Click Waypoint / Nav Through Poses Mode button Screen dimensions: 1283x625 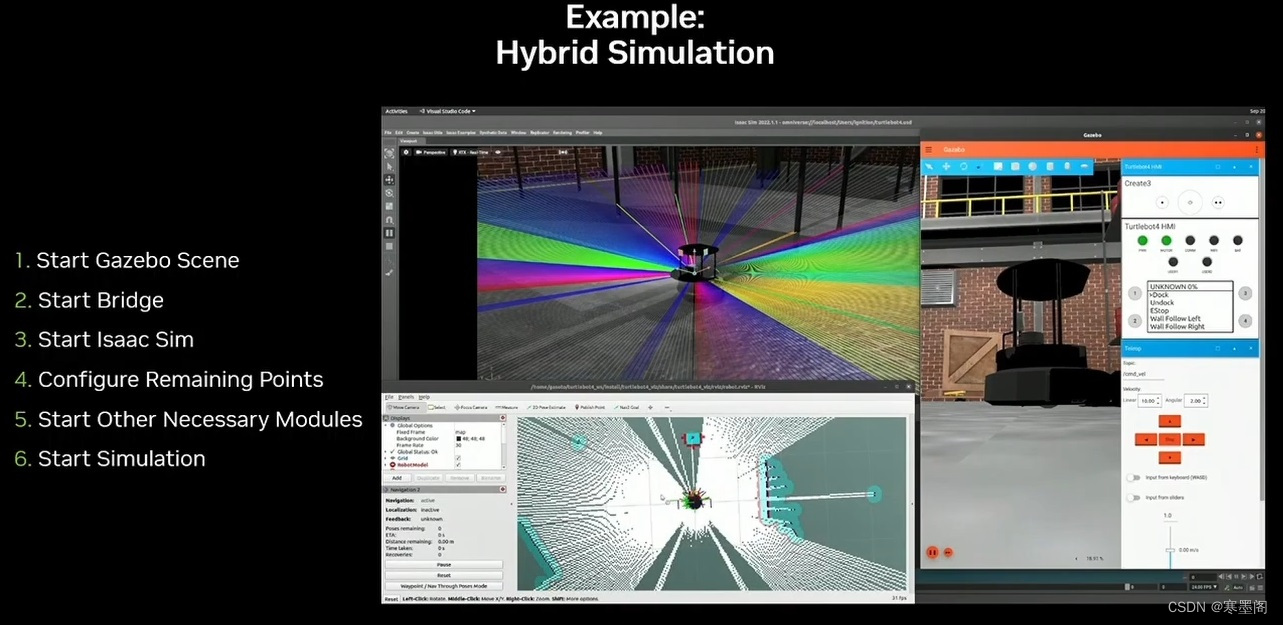pyautogui.click(x=444, y=586)
